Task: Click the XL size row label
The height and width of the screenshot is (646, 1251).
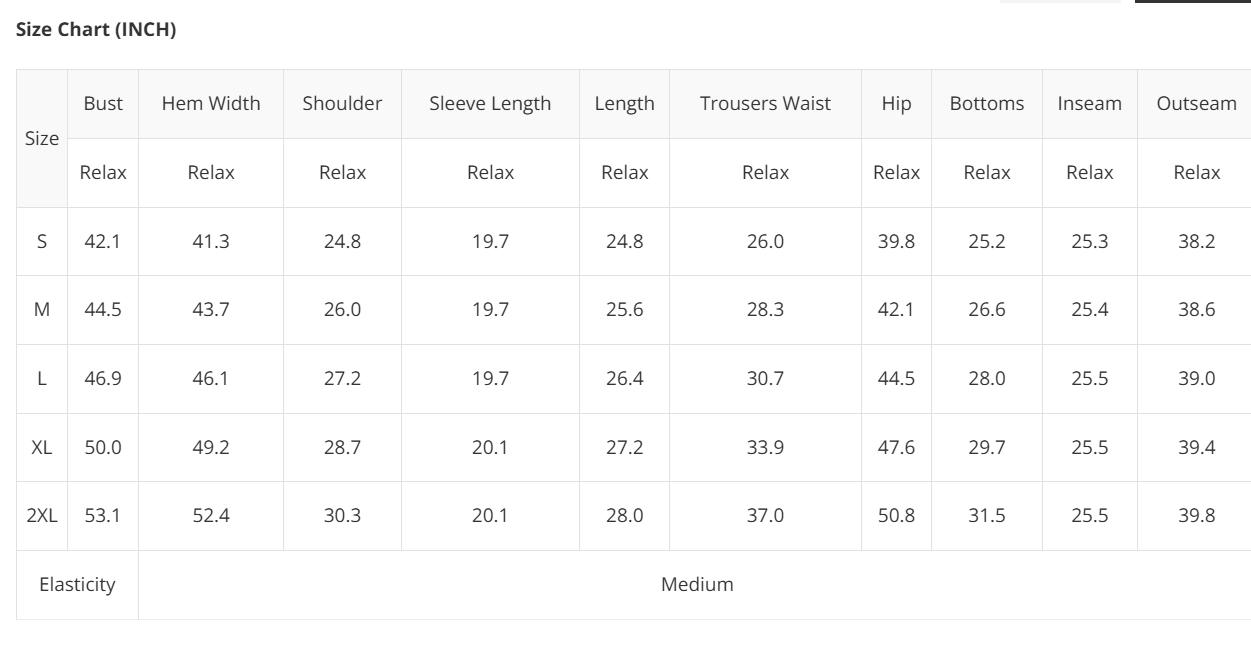Action: [x=42, y=447]
